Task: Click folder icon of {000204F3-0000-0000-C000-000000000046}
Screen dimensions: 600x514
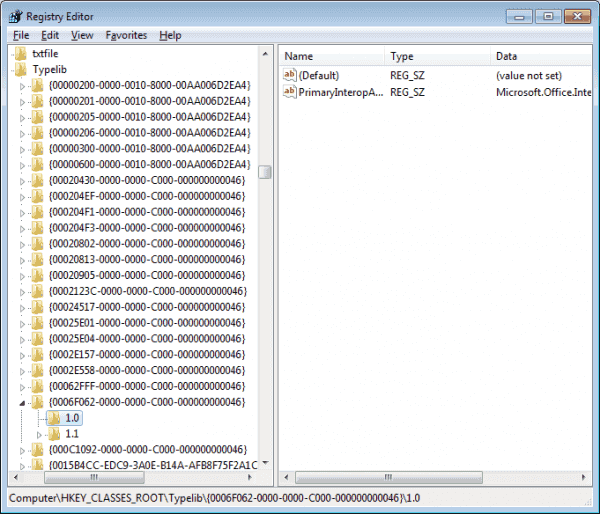Action: coord(38,228)
